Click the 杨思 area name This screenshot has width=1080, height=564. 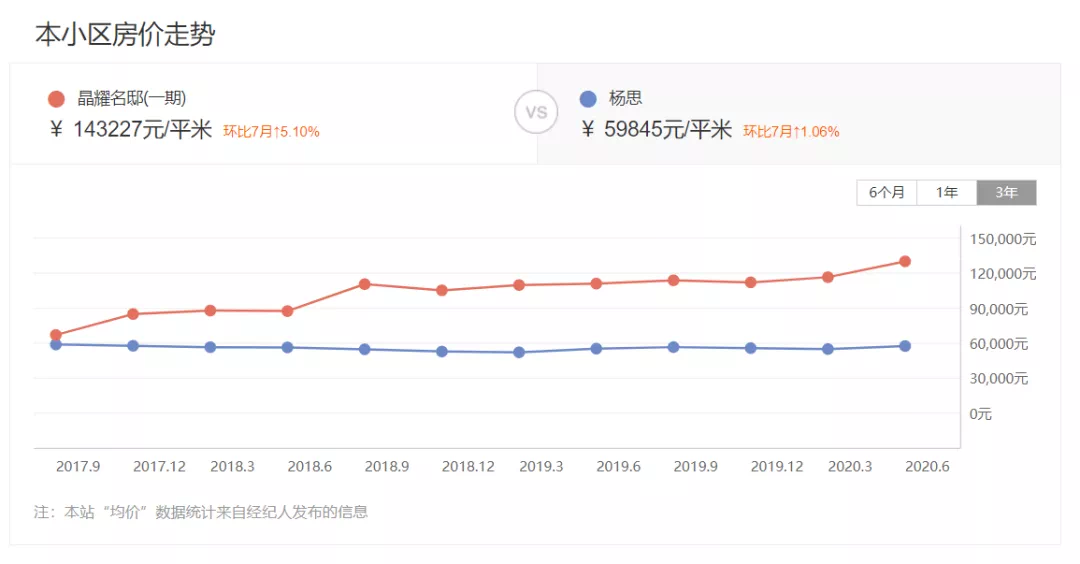click(x=625, y=98)
